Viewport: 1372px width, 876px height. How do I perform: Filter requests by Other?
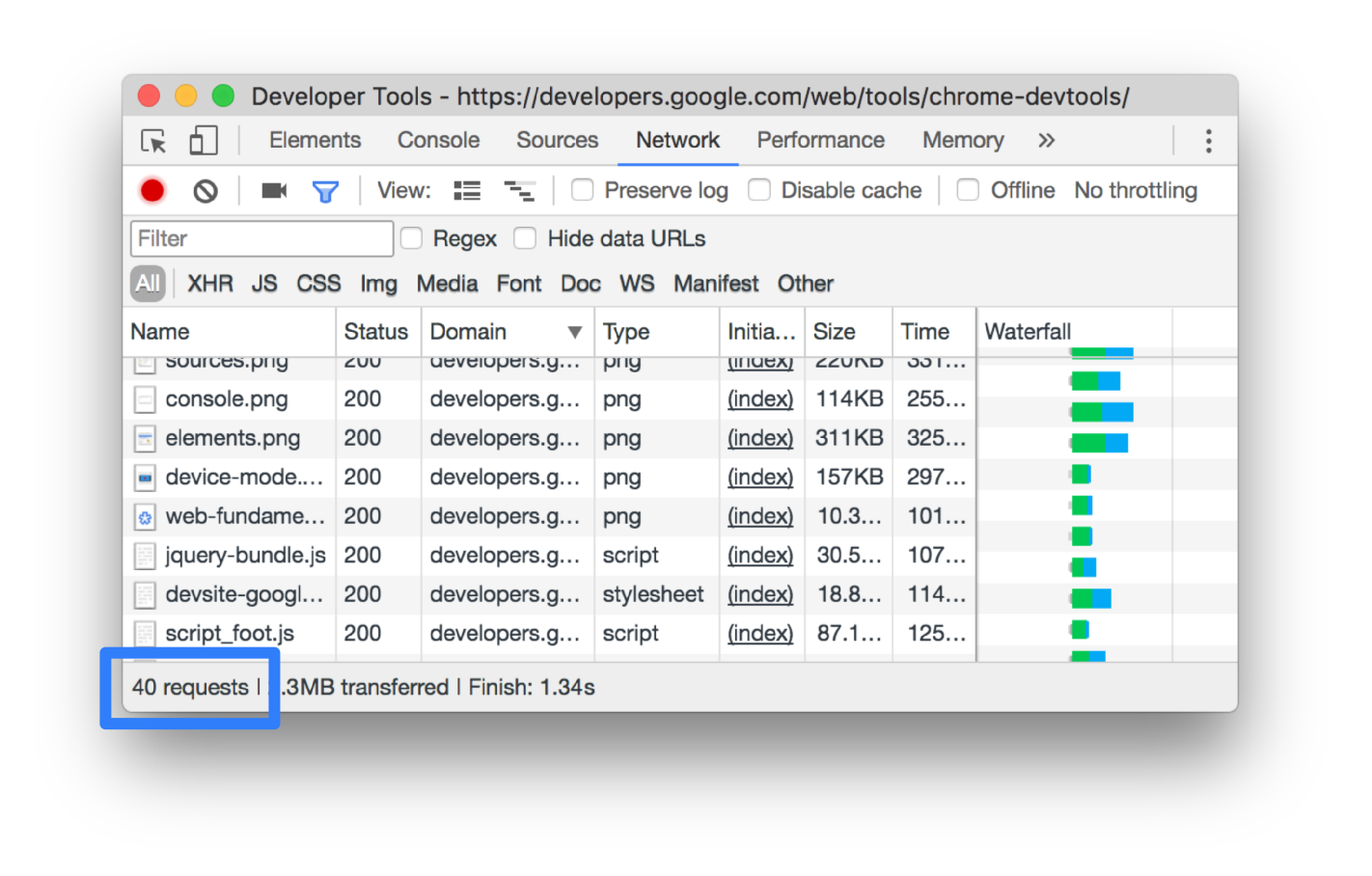(806, 284)
